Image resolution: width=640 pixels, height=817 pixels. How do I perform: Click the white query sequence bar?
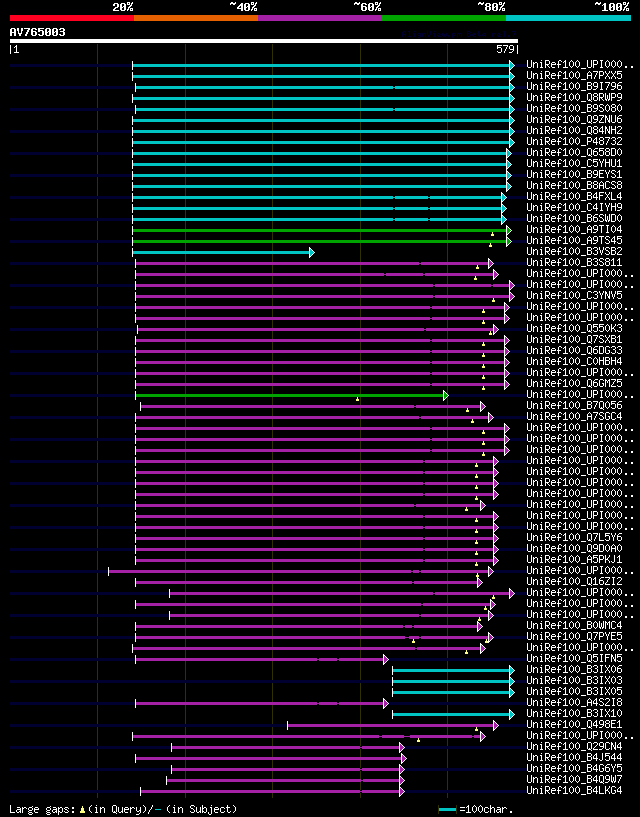(264, 41)
